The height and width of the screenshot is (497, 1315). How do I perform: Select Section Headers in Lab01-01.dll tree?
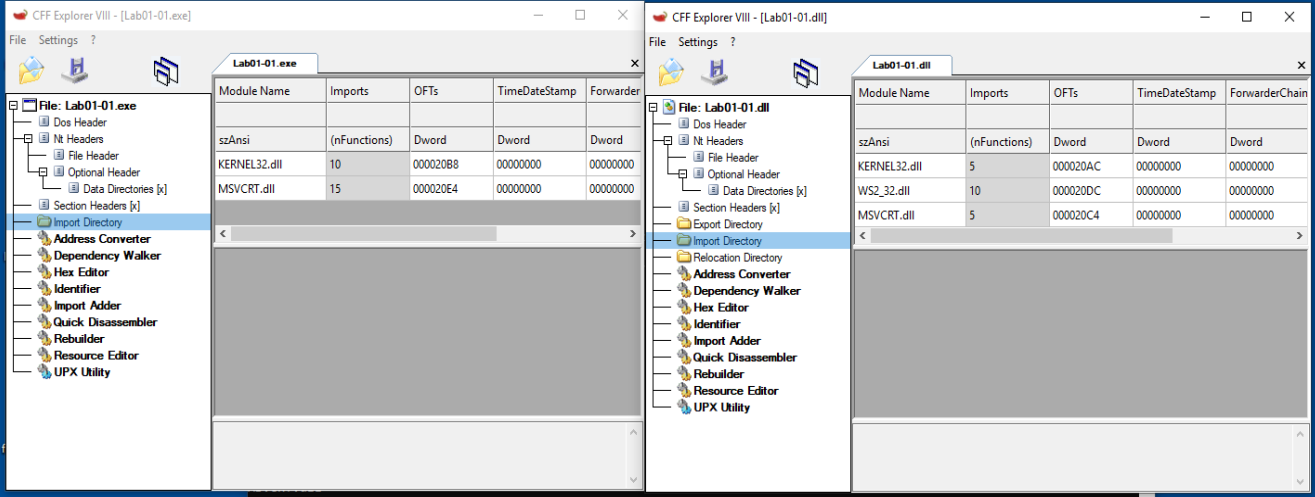tap(737, 207)
